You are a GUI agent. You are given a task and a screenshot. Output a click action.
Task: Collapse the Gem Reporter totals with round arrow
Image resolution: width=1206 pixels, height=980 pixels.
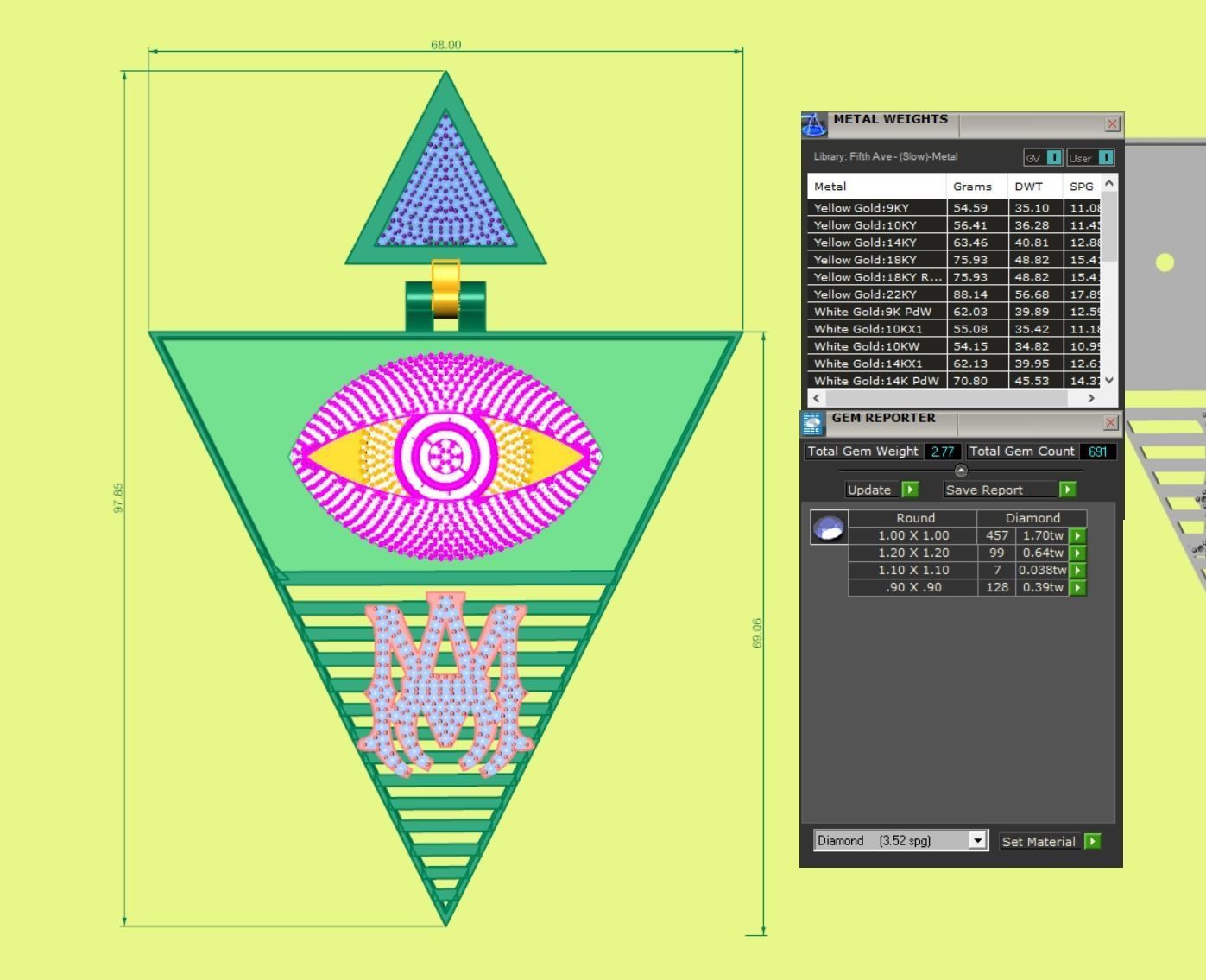tap(961, 471)
